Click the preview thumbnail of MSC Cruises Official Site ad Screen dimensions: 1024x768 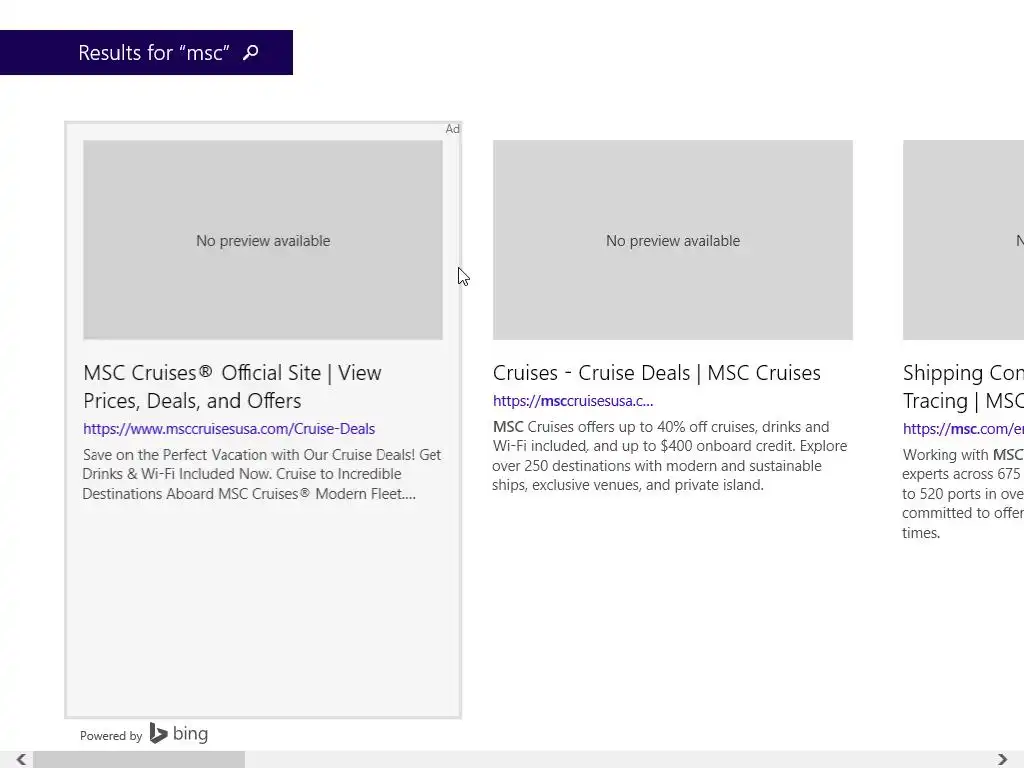[x=263, y=240]
